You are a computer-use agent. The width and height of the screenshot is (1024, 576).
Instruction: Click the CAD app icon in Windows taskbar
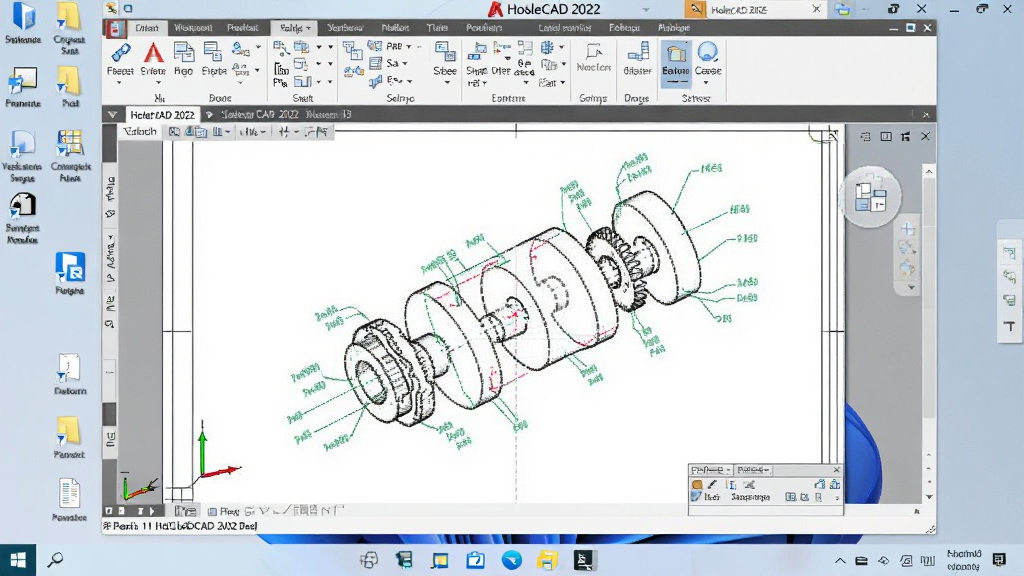pos(583,560)
